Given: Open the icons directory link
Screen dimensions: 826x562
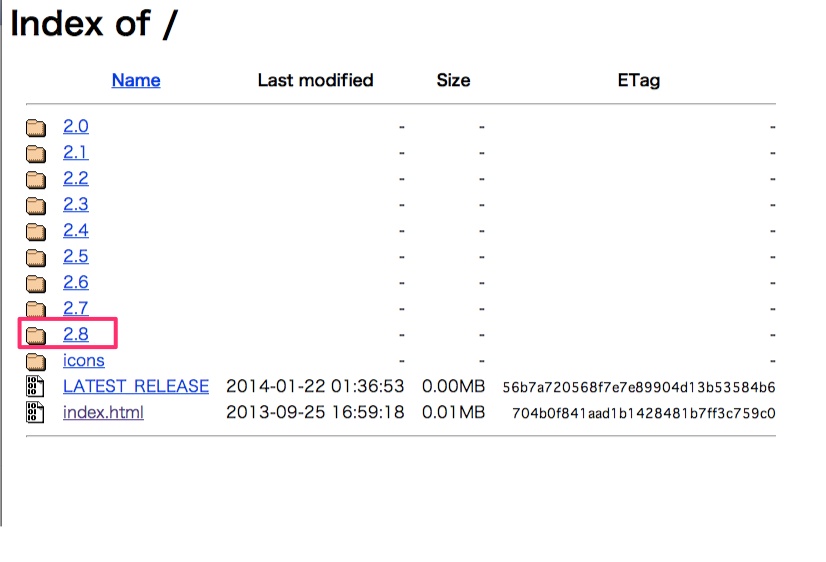Looking at the screenshot, I should (84, 360).
